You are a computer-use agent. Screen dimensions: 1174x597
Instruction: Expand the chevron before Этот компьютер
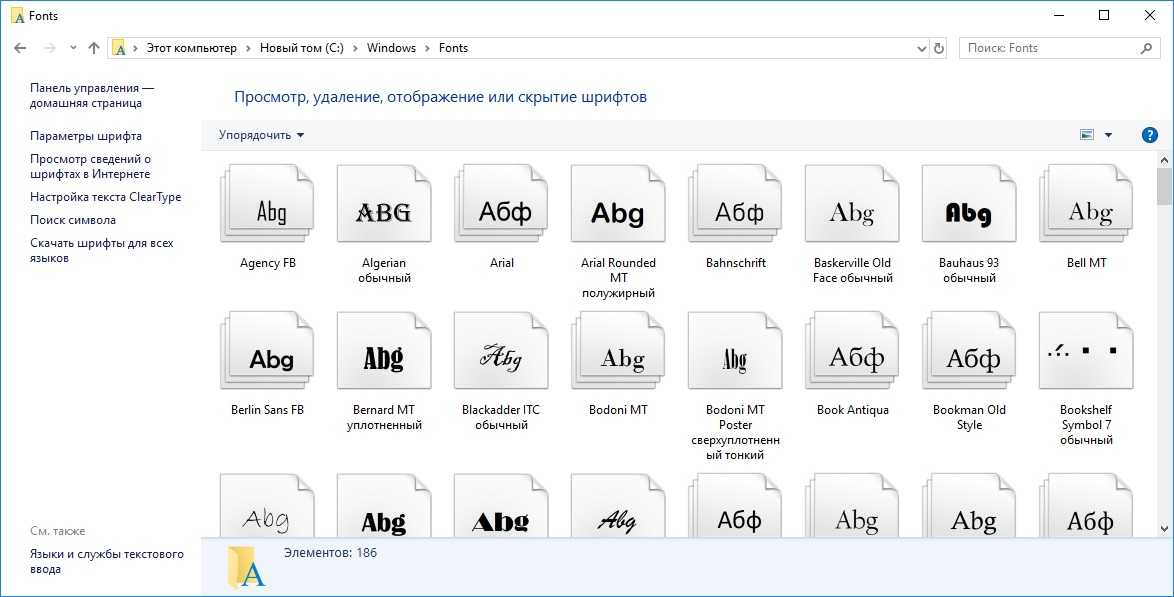(136, 48)
